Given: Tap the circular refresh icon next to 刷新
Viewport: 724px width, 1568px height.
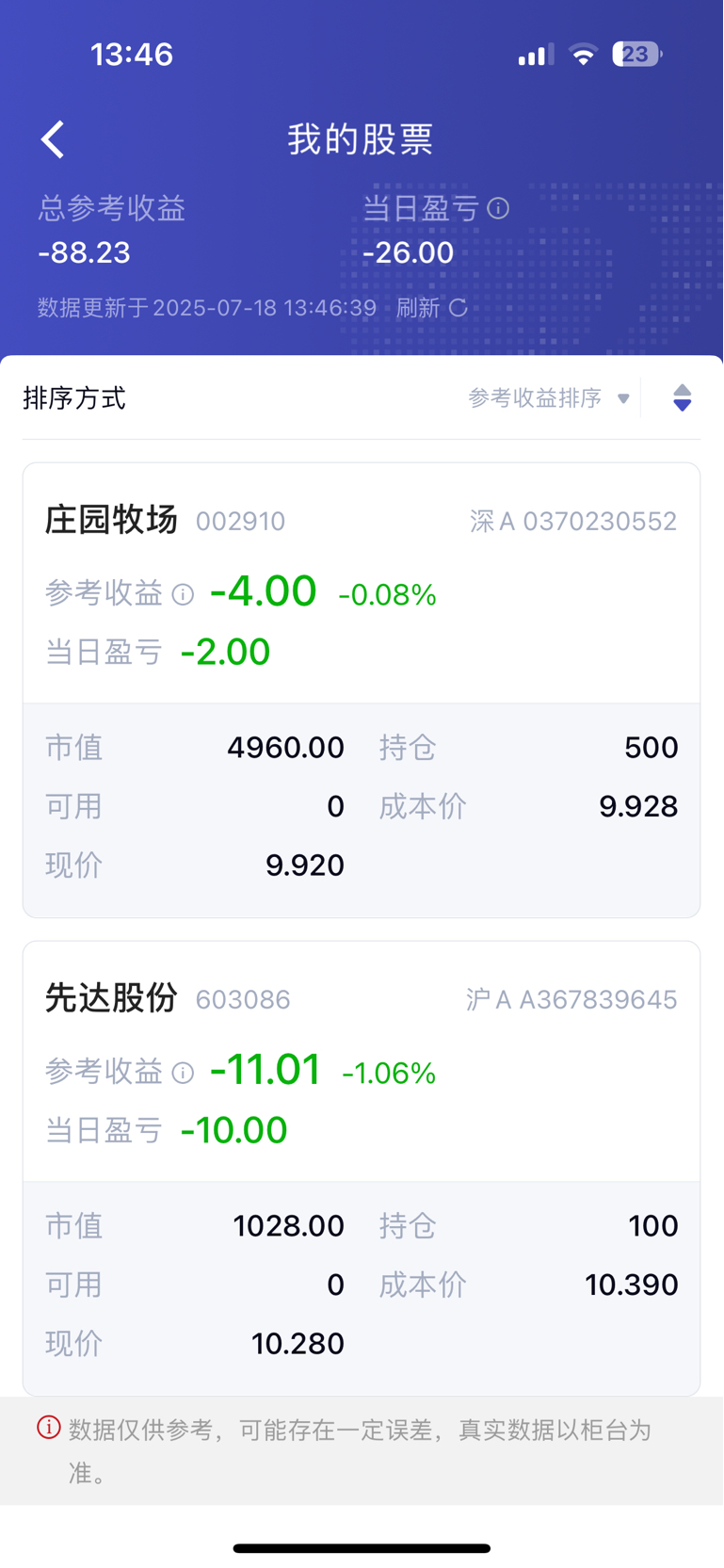Looking at the screenshot, I should 458,308.
